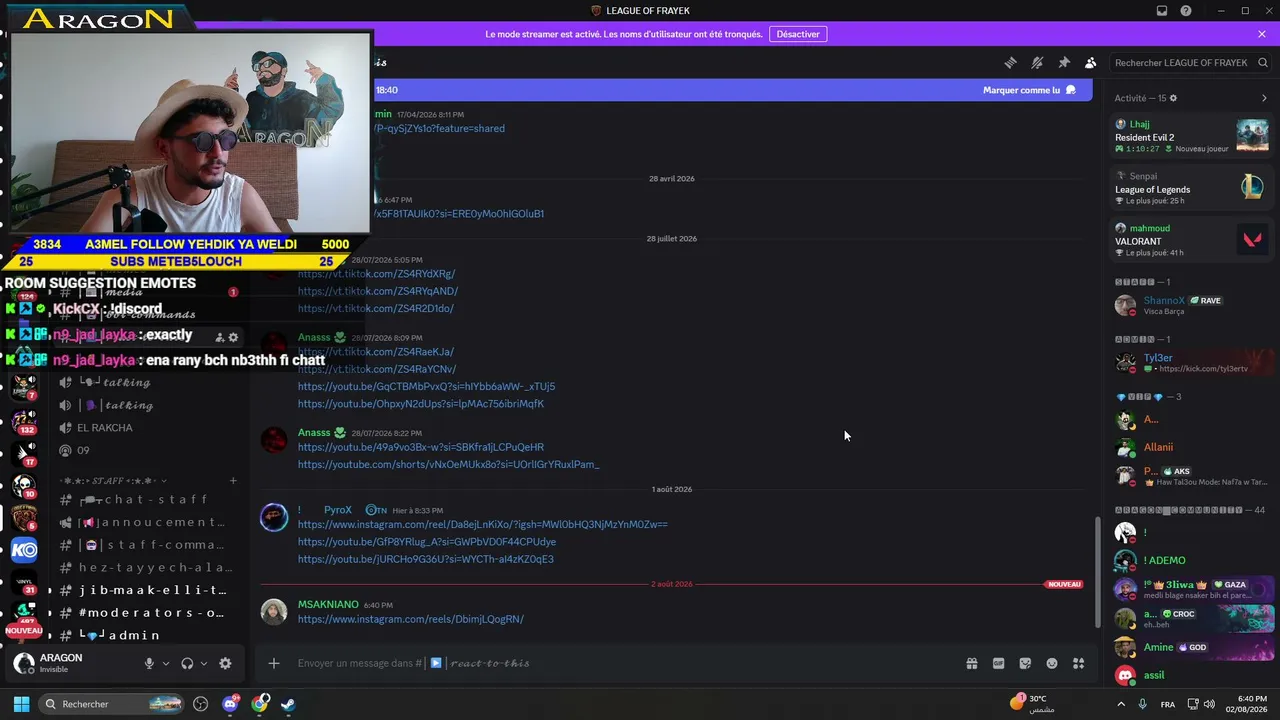The image size is (1280, 720).
Task: Toggle channel notification mute bell
Action: tap(1037, 62)
